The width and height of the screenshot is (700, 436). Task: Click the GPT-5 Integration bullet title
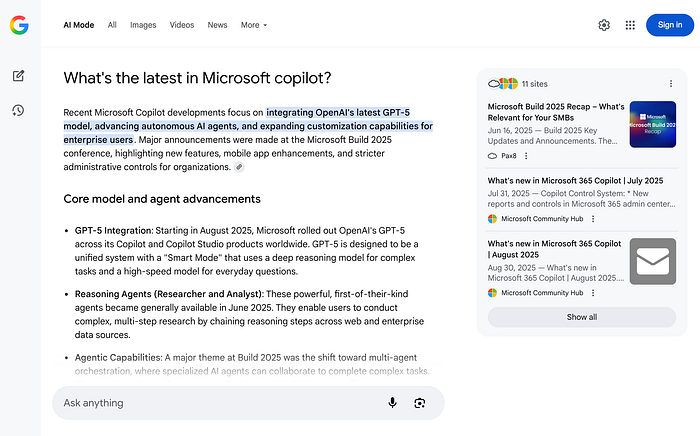(113, 231)
